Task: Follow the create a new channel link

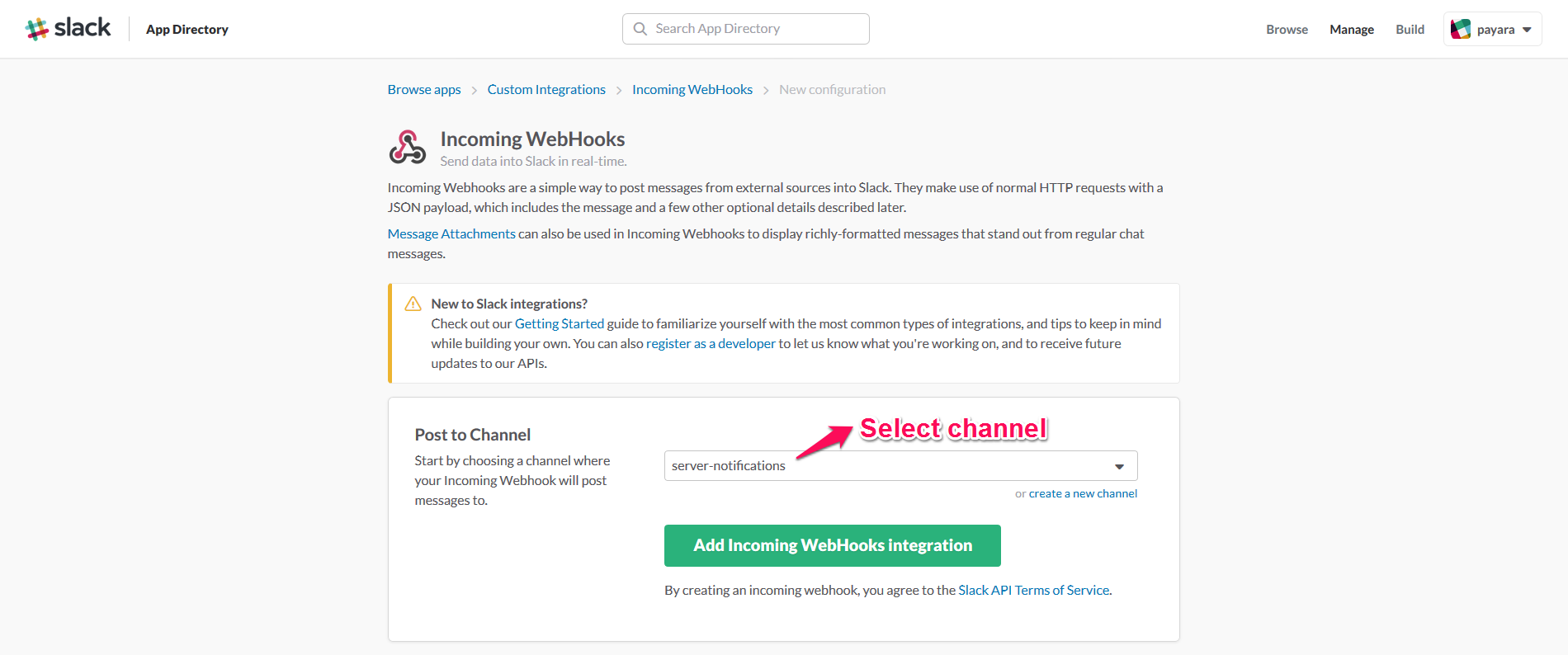Action: (1082, 493)
